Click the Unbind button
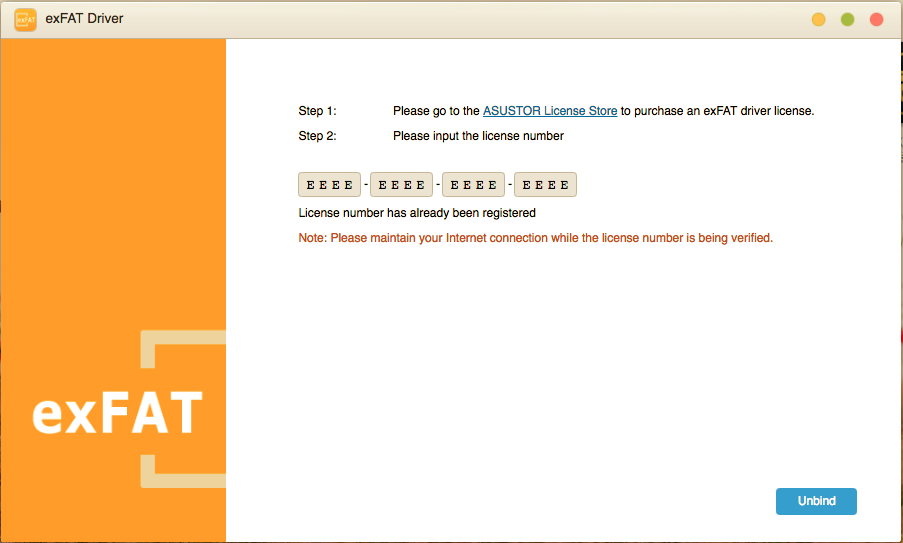This screenshot has width=903, height=543. pos(816,501)
